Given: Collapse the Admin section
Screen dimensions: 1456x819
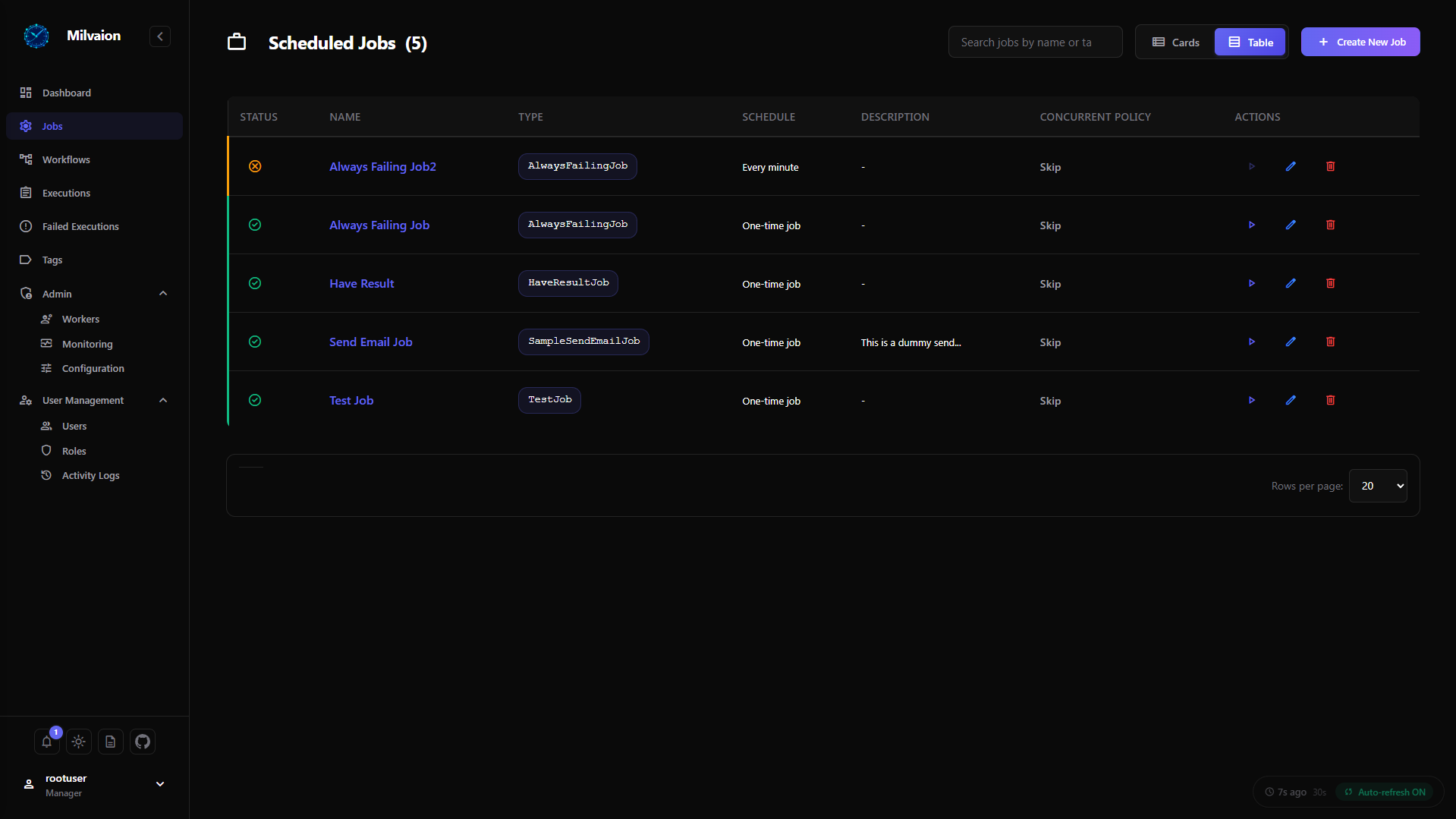Looking at the screenshot, I should click(x=163, y=294).
